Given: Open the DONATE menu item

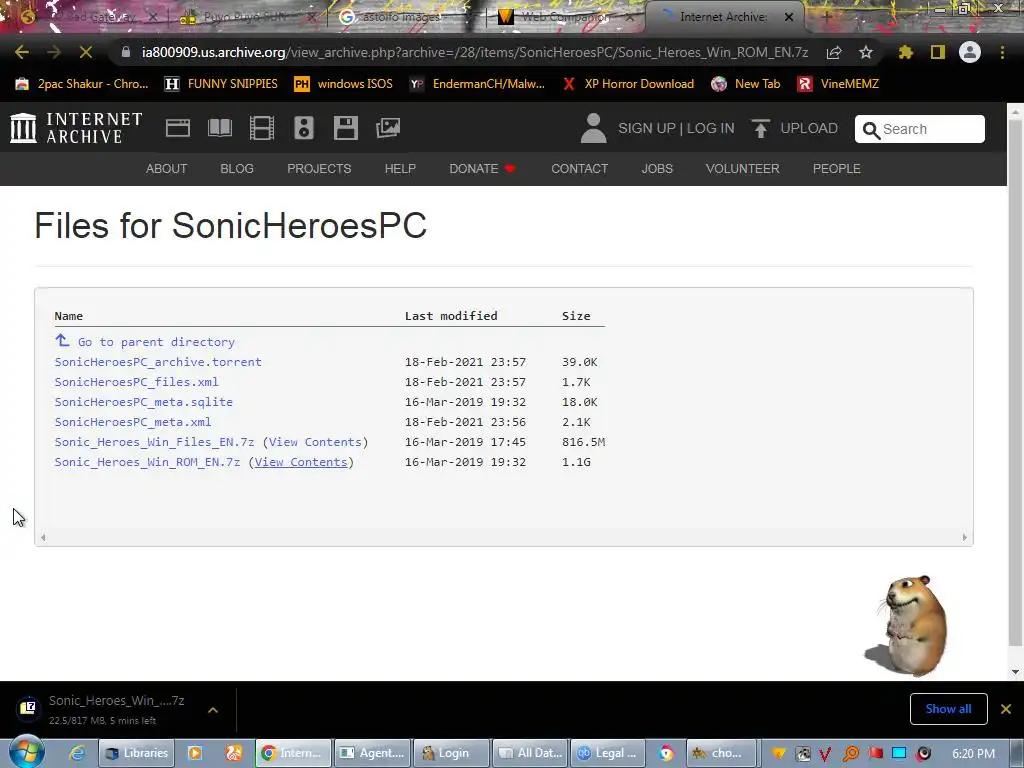Looking at the screenshot, I should point(483,168).
